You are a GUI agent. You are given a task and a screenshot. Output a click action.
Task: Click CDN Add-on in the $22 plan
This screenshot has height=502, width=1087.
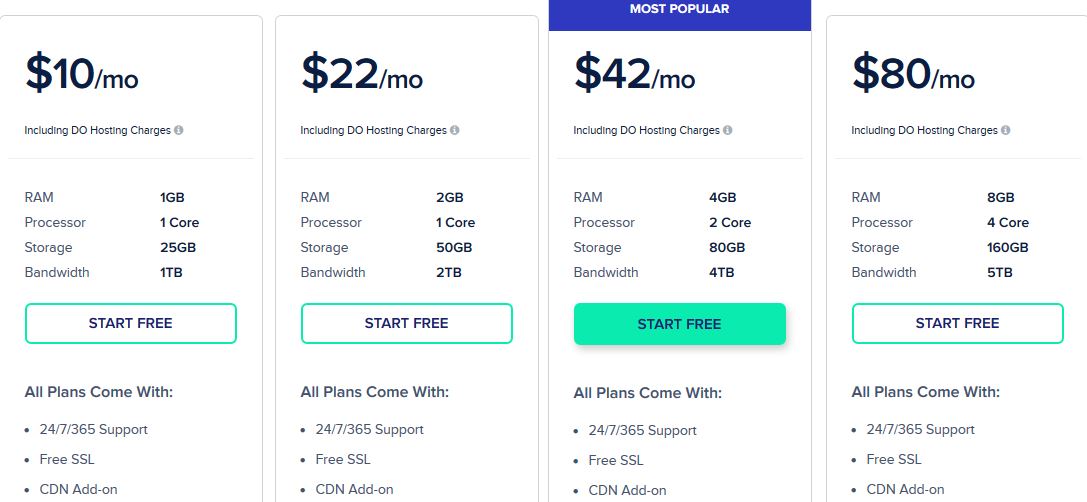click(354, 489)
